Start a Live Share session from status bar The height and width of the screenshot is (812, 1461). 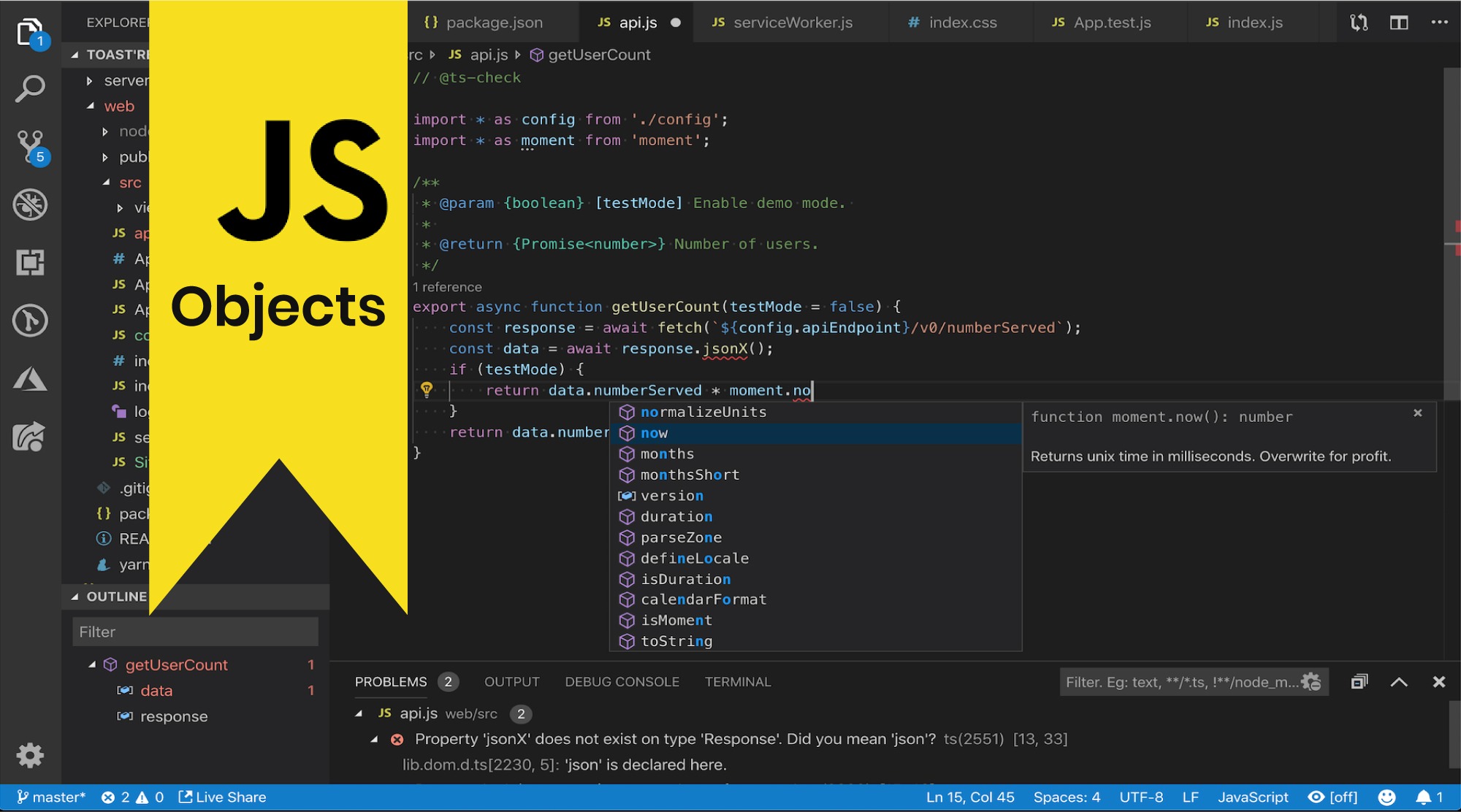[221, 797]
